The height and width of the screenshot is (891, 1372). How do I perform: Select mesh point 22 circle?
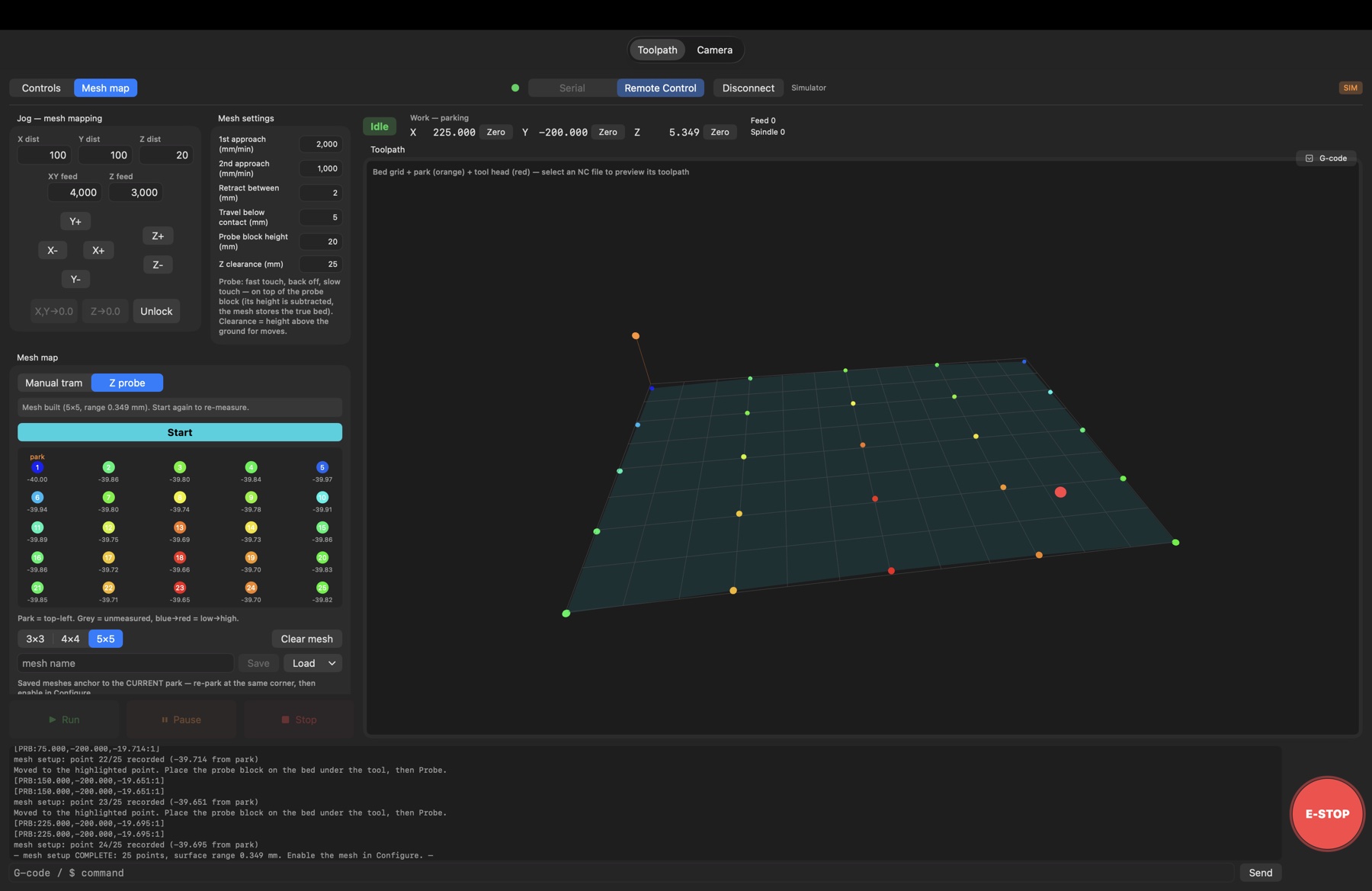[108, 588]
